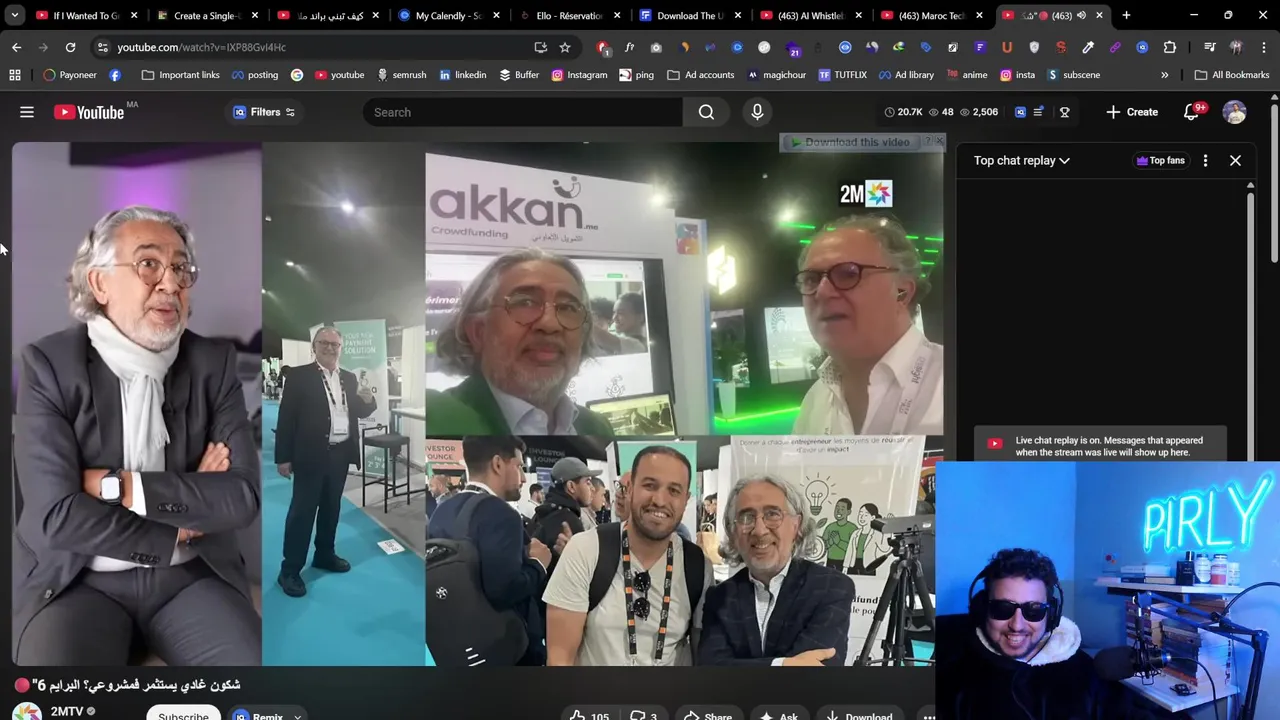Open the apps grid in bookmarks bar
The height and width of the screenshot is (720, 1280).
14,75
